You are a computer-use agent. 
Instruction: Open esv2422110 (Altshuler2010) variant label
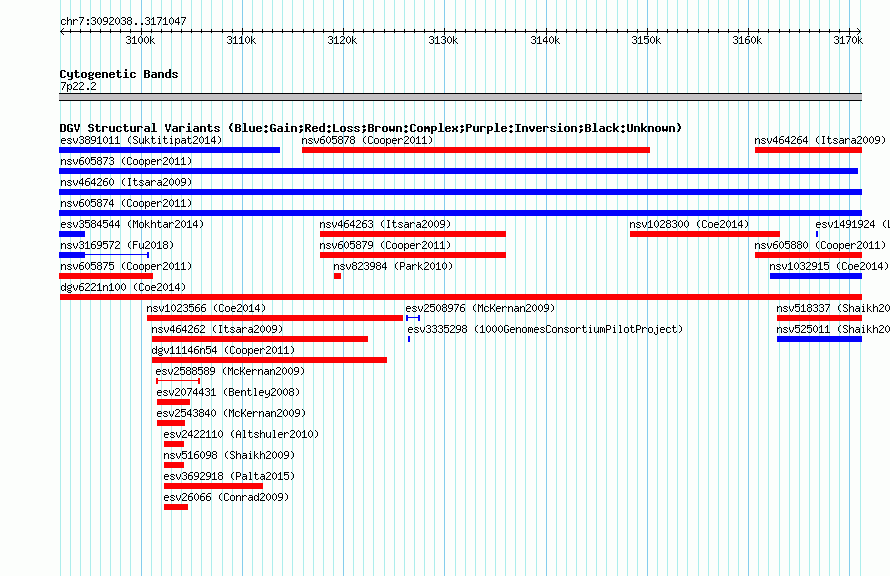241,434
